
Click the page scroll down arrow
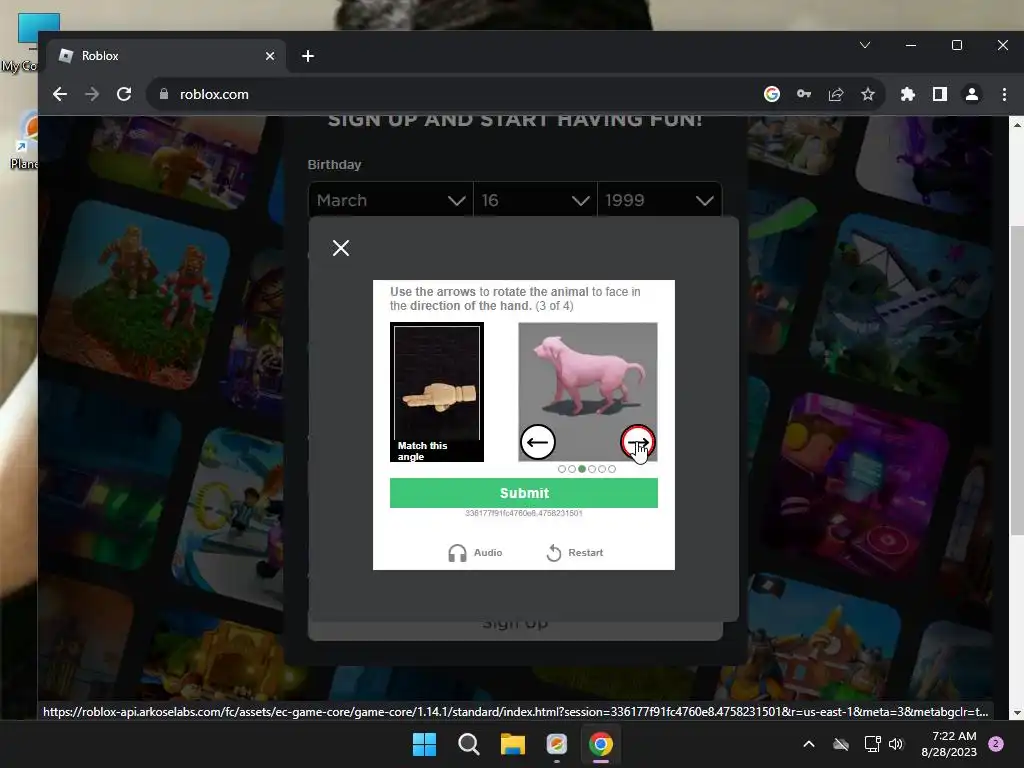coord(1017,712)
